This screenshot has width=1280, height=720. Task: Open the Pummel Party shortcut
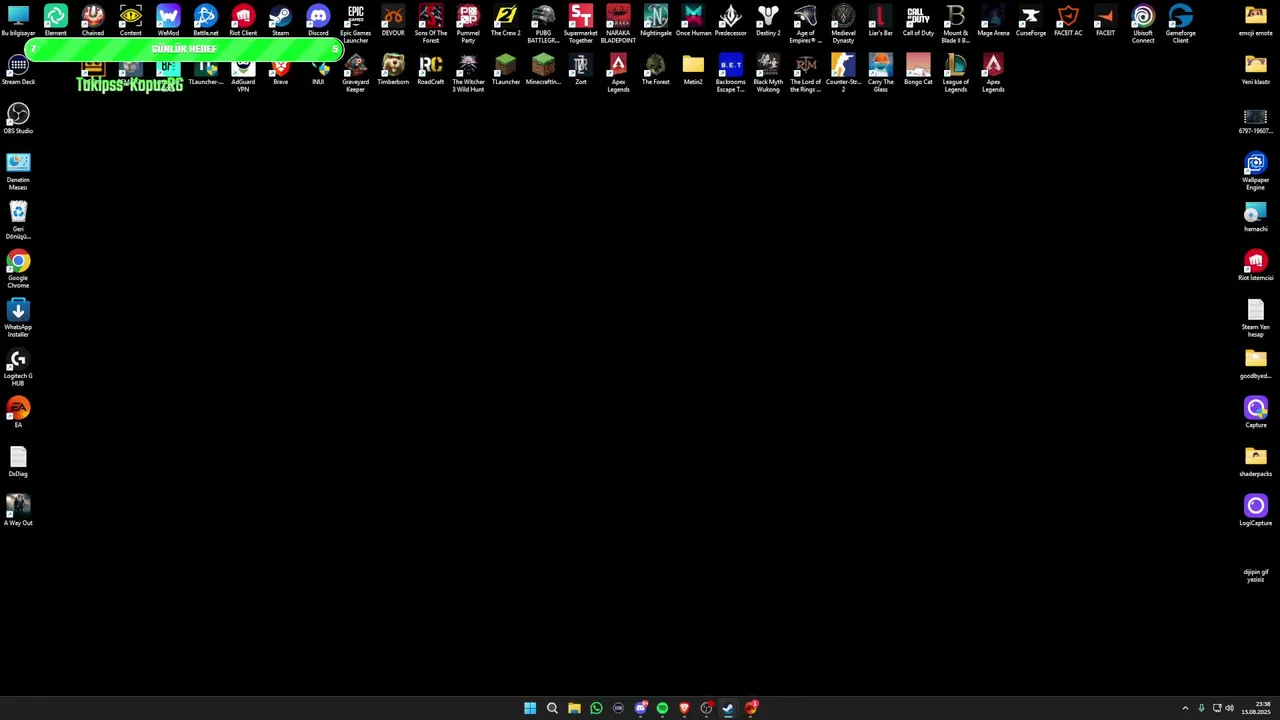click(x=468, y=24)
